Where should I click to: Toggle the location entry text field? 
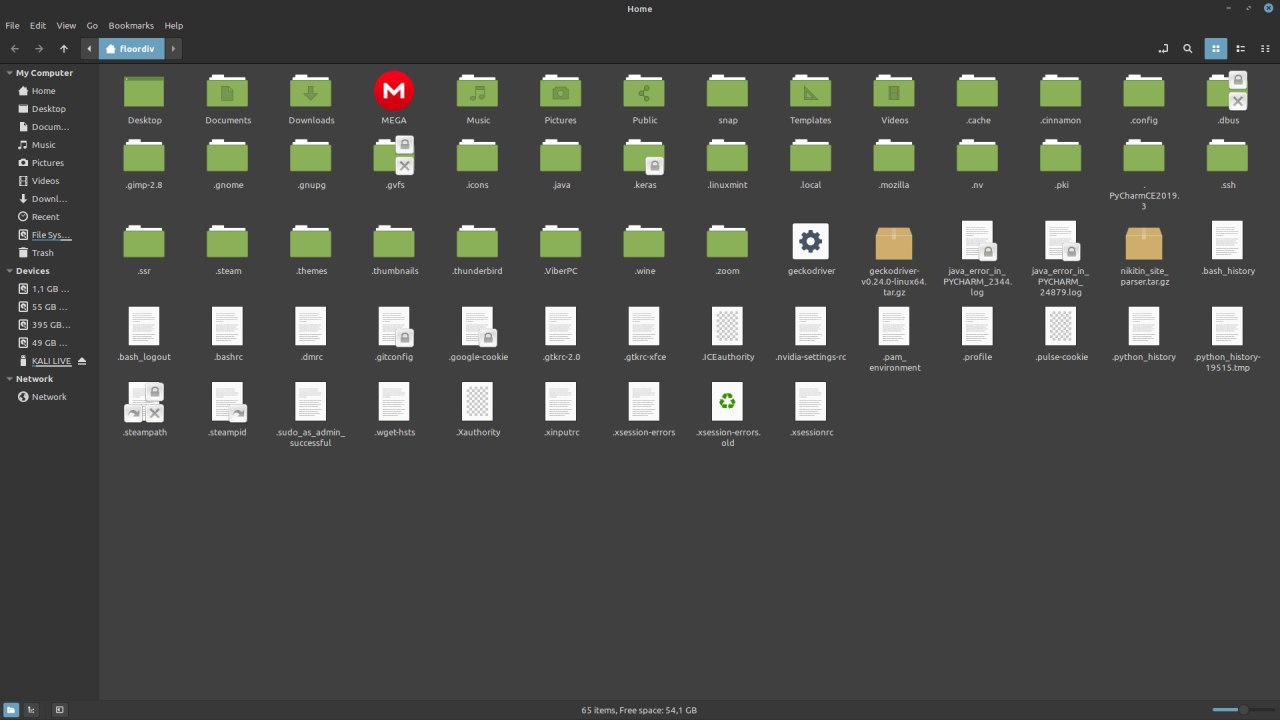click(1163, 48)
